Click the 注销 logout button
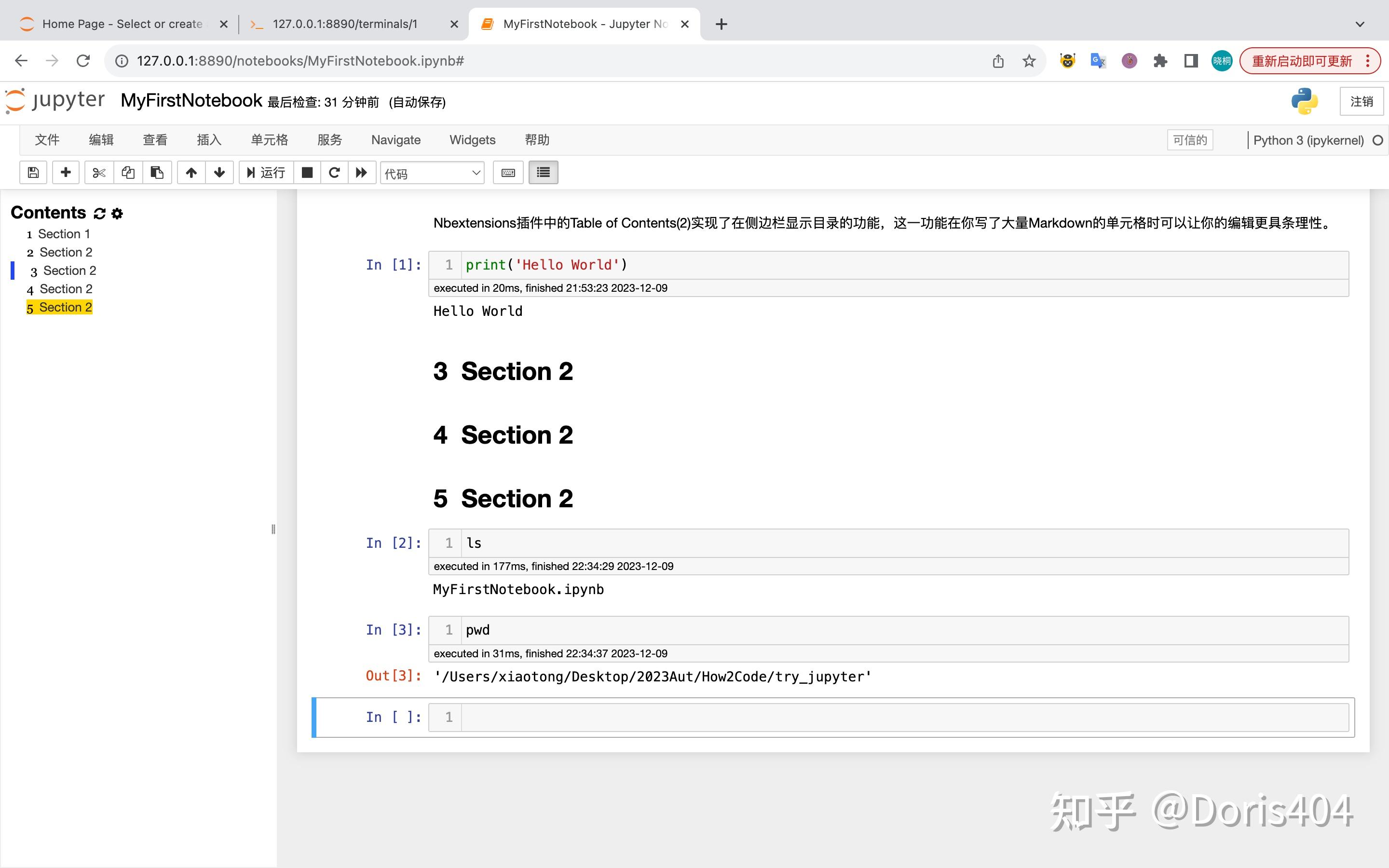The width and height of the screenshot is (1389, 868). point(1362,101)
